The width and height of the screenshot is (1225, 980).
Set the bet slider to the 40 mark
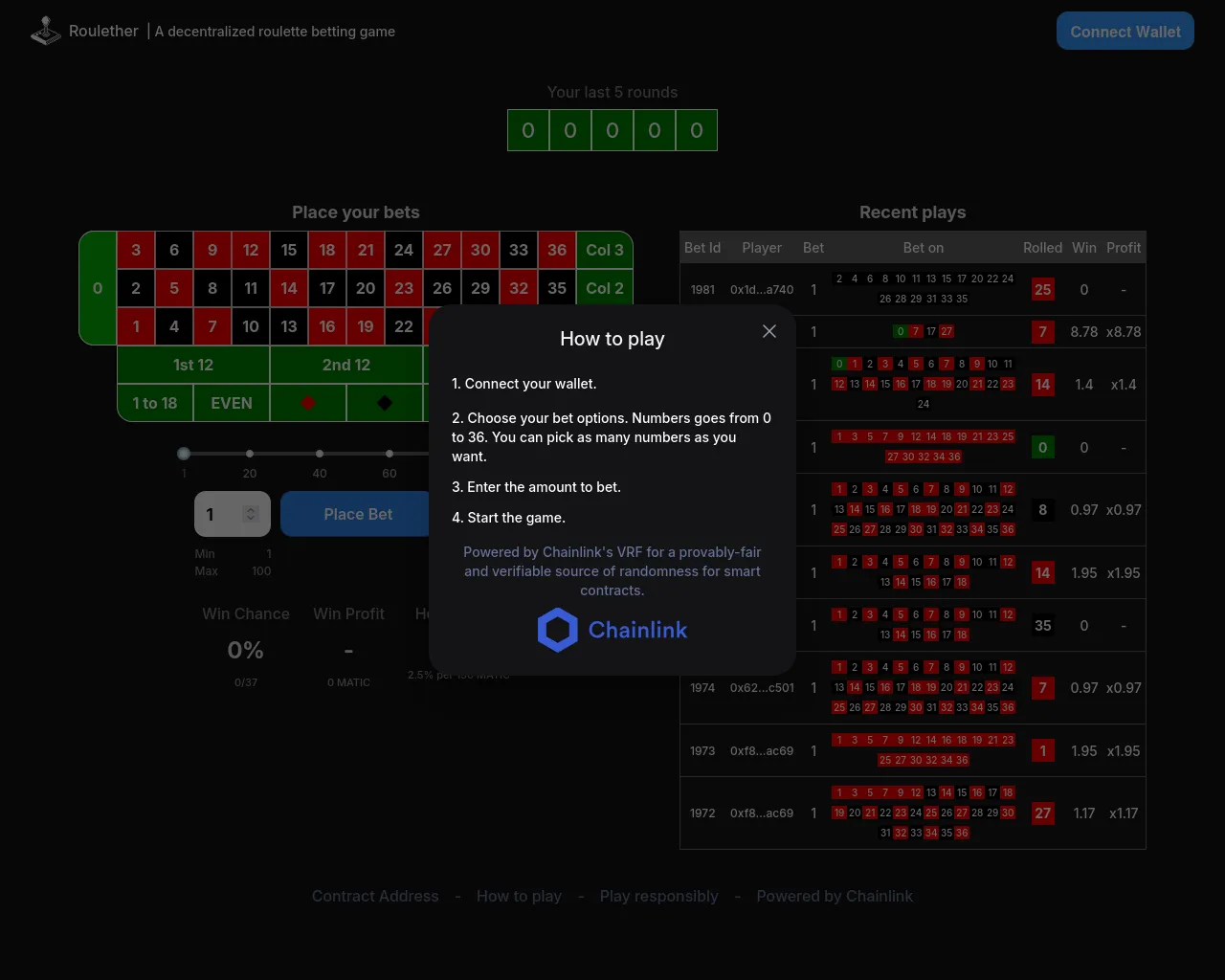coord(320,454)
